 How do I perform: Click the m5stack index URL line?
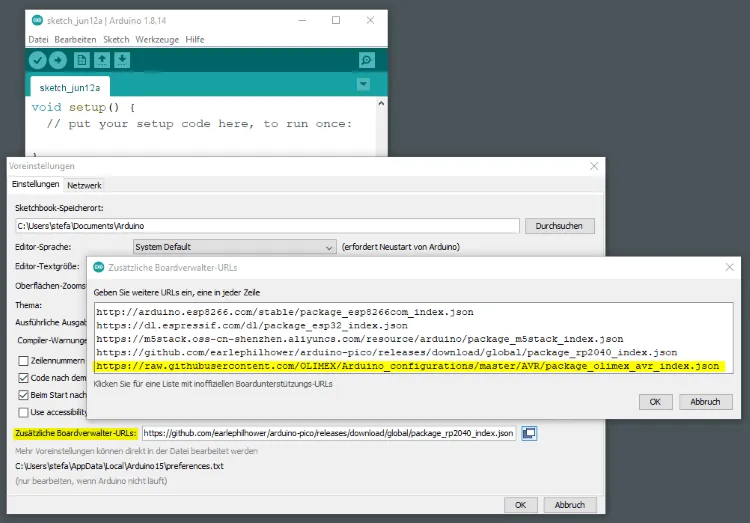point(359,339)
